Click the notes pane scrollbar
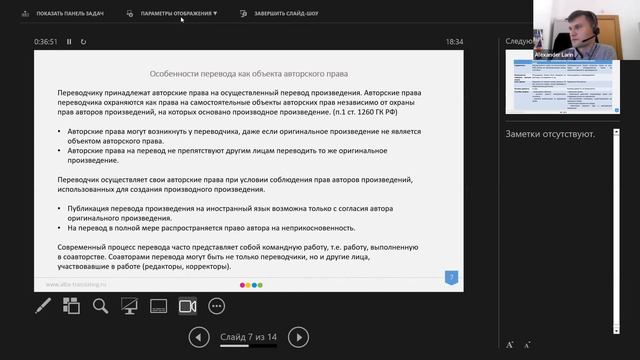Image resolution: width=640 pixels, height=360 pixels. click(616, 231)
